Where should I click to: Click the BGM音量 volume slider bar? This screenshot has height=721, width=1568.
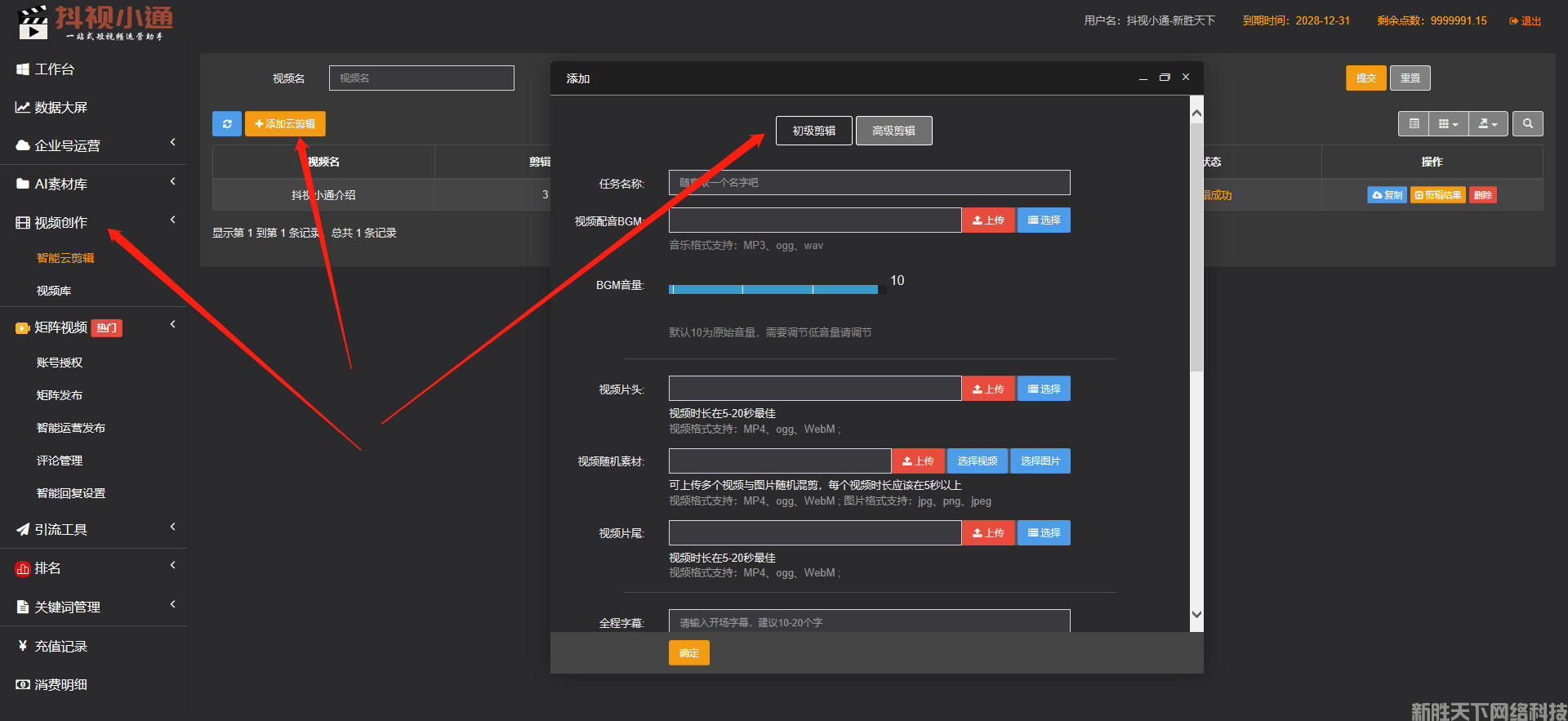tap(773, 289)
